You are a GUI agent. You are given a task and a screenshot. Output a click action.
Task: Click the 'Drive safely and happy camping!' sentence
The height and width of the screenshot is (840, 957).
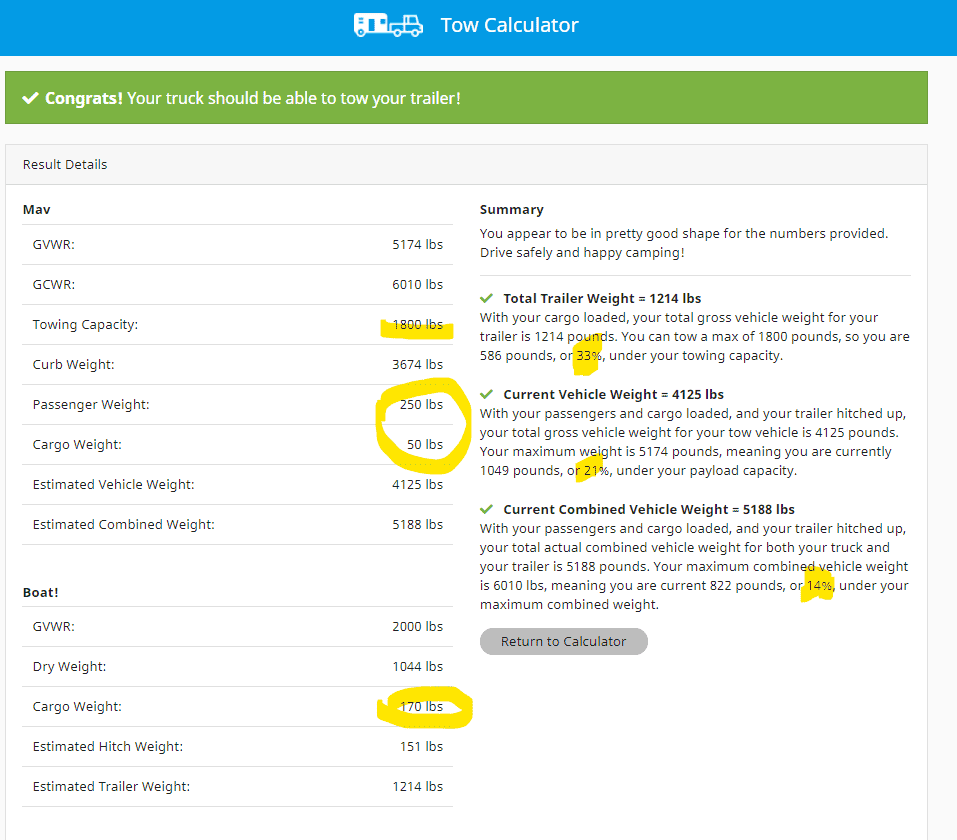click(582, 252)
